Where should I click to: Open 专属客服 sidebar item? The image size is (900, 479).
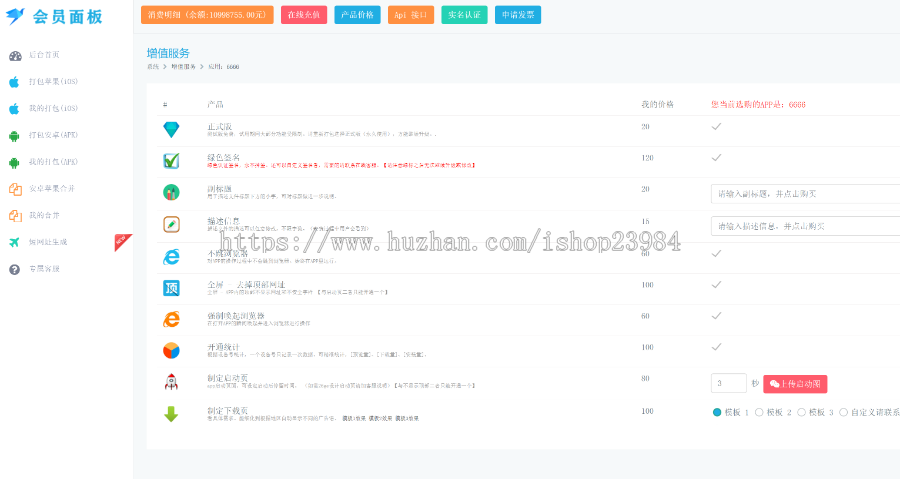tap(44, 268)
